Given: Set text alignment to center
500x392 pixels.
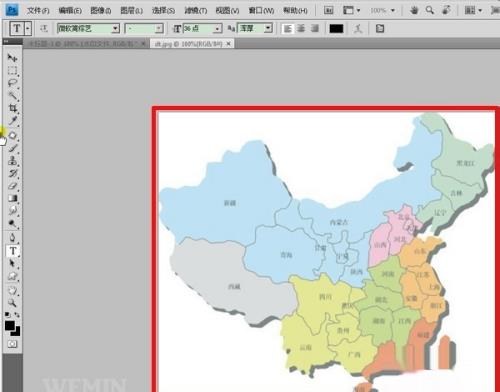Looking at the screenshot, I should coord(301,29).
